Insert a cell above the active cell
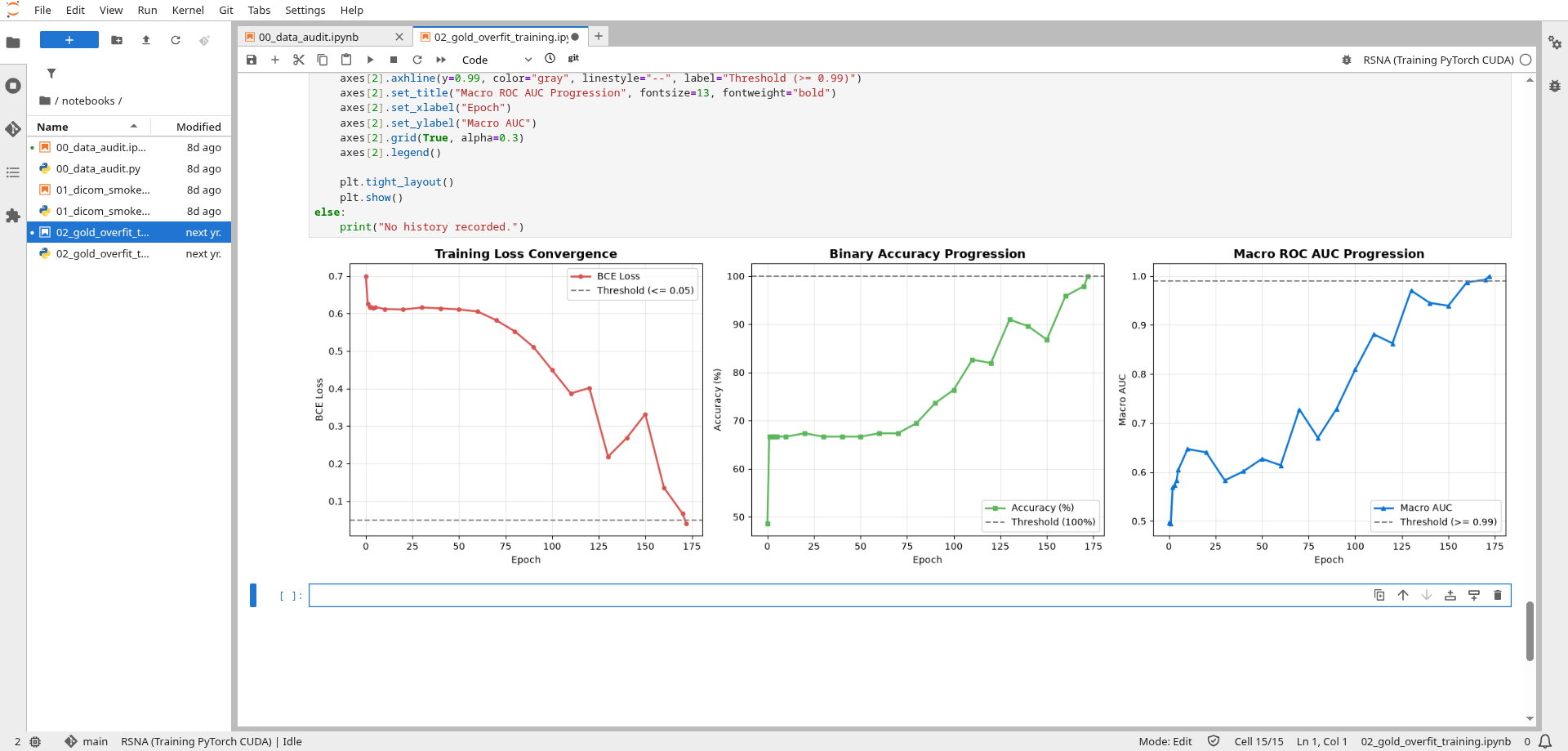This screenshot has height=751, width=1568. [x=1450, y=595]
